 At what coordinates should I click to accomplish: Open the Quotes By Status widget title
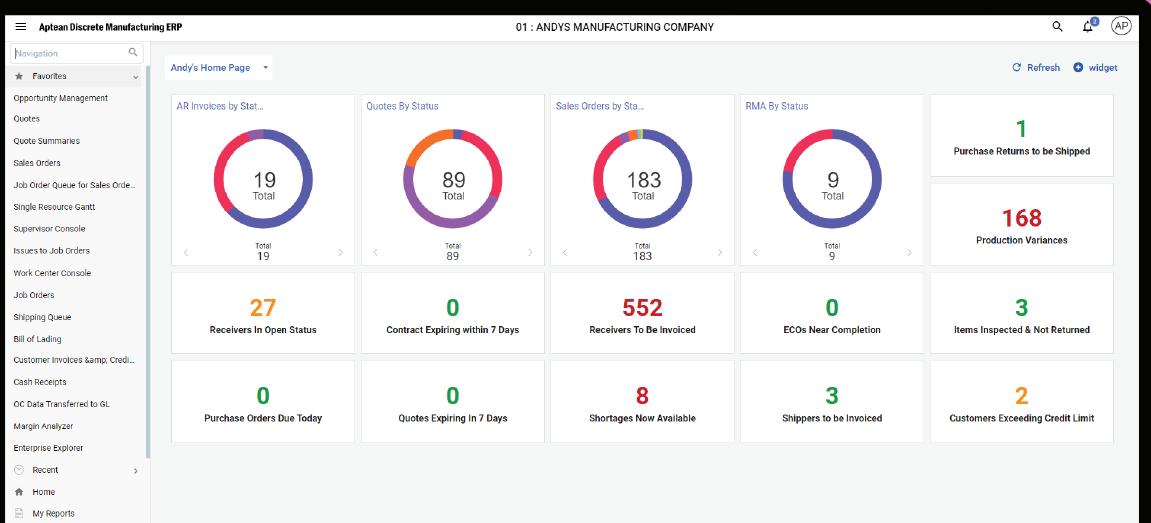(402, 106)
